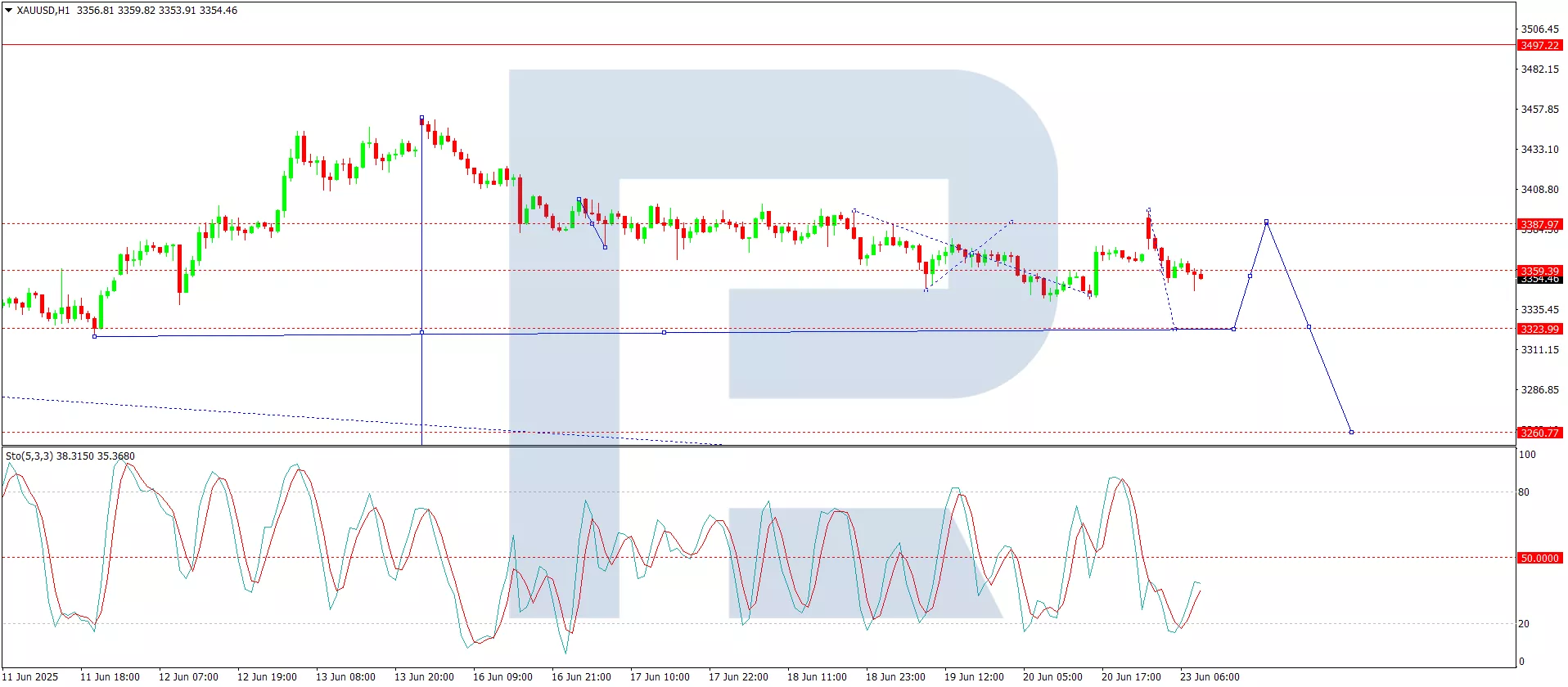The height and width of the screenshot is (687, 1568).
Task: Click the 13 Jun 20:00 time axis label
Action: click(x=424, y=676)
